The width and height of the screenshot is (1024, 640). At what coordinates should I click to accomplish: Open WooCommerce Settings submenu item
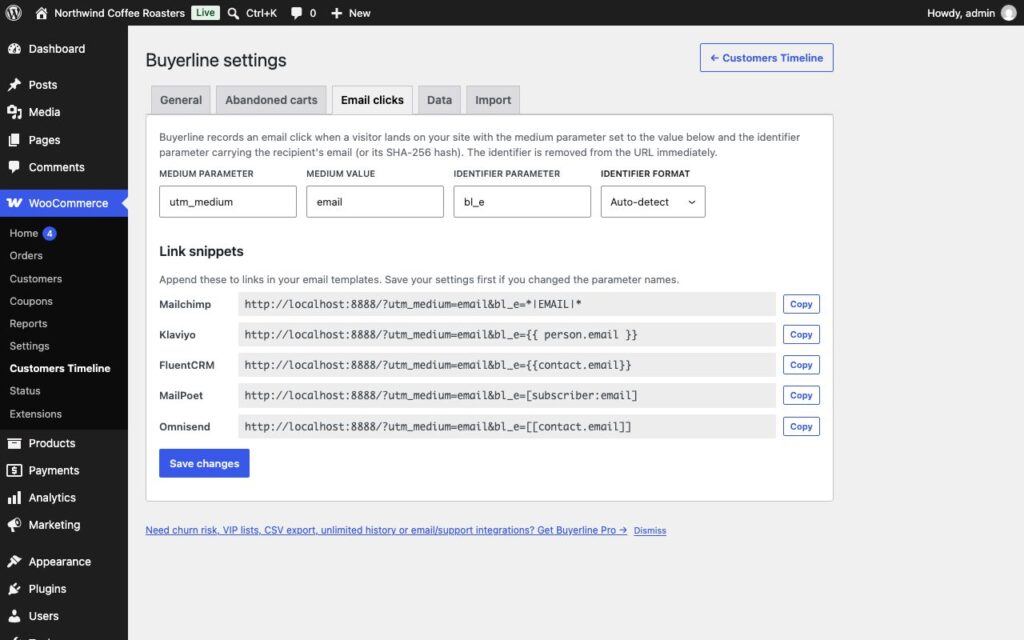tap(29, 346)
